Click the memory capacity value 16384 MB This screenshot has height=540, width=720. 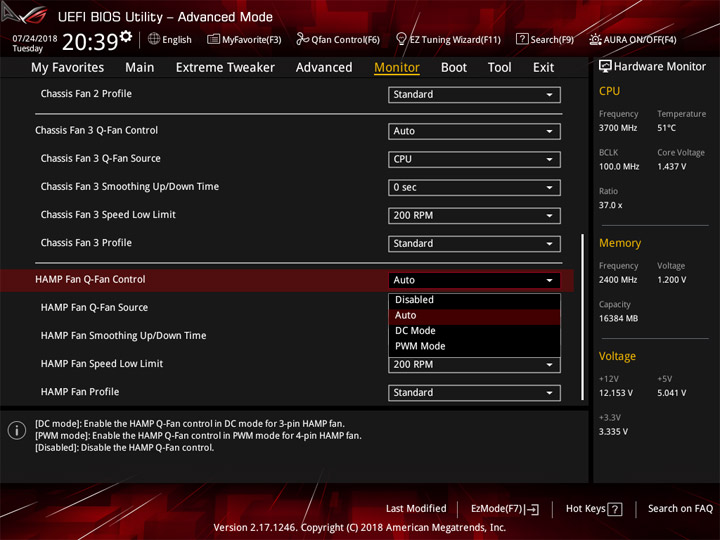coord(618,319)
